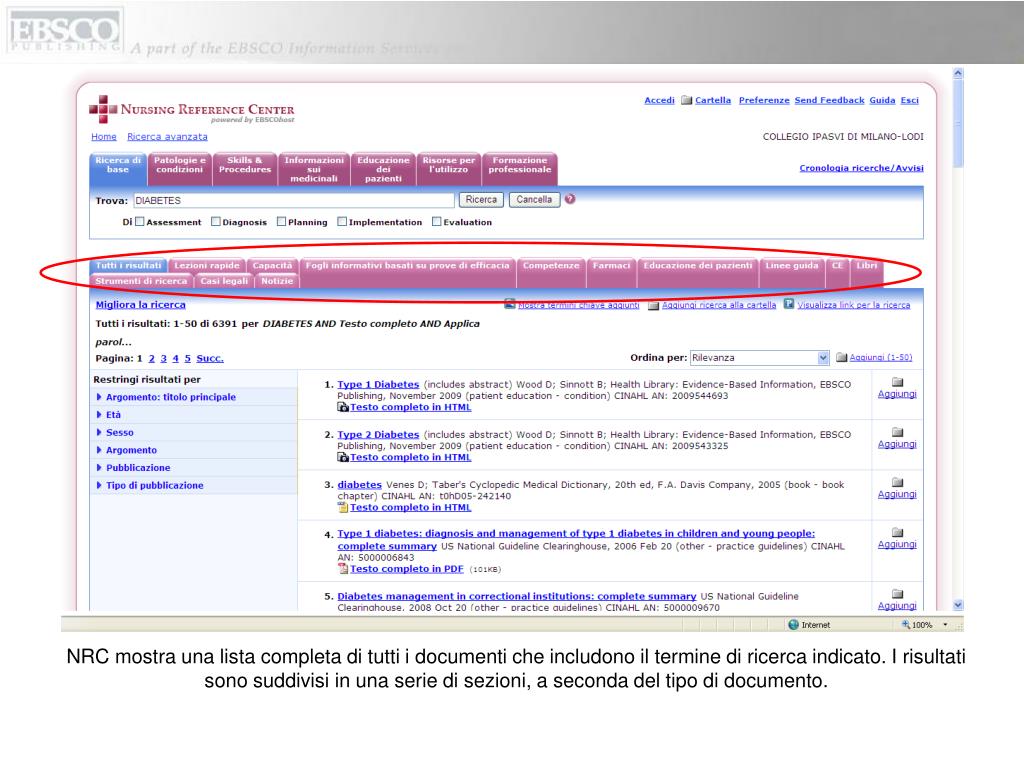
Task: Click the HTML full text icon for Type 2 Diabetes
Action: [343, 458]
